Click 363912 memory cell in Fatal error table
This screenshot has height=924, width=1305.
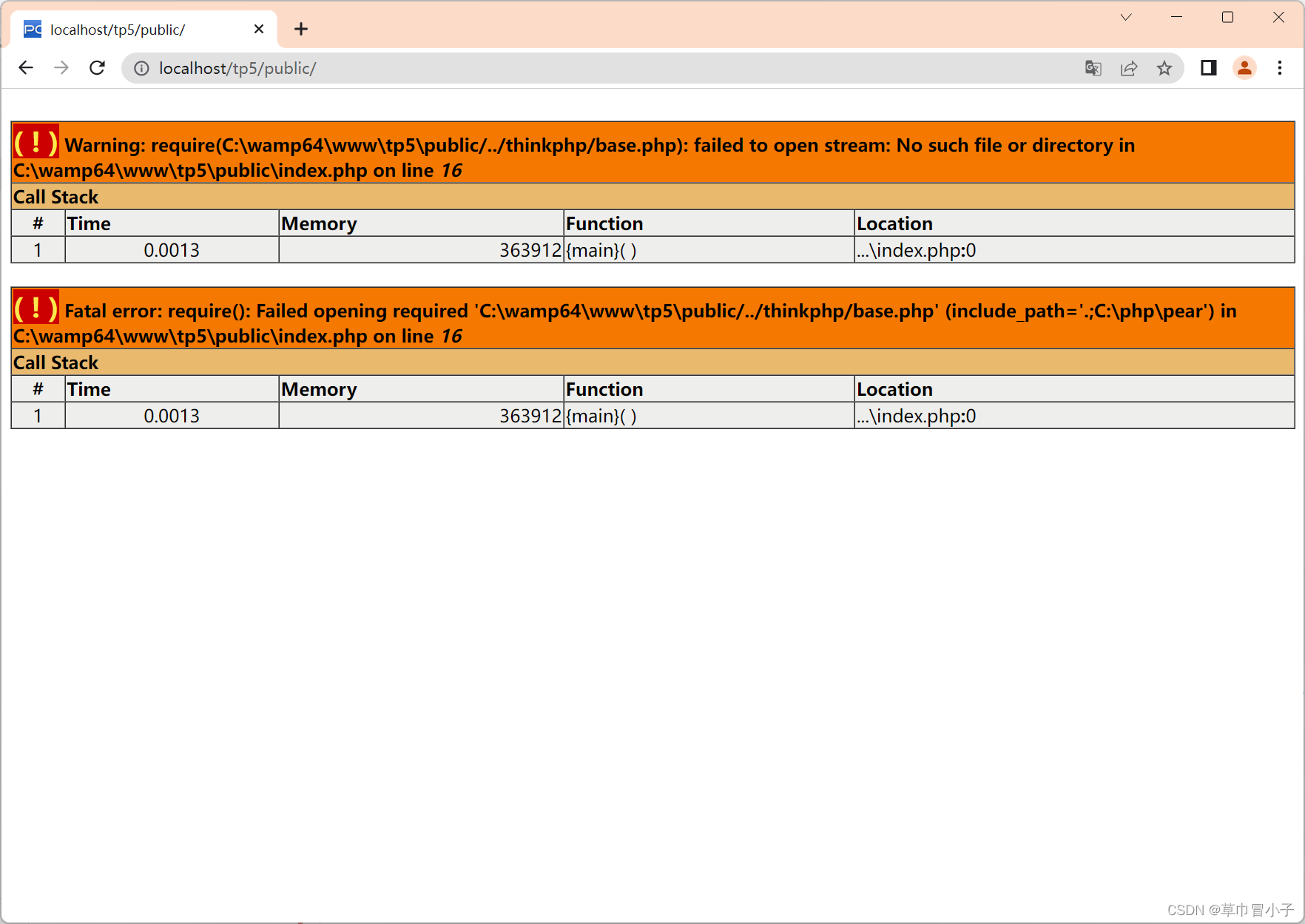(422, 416)
